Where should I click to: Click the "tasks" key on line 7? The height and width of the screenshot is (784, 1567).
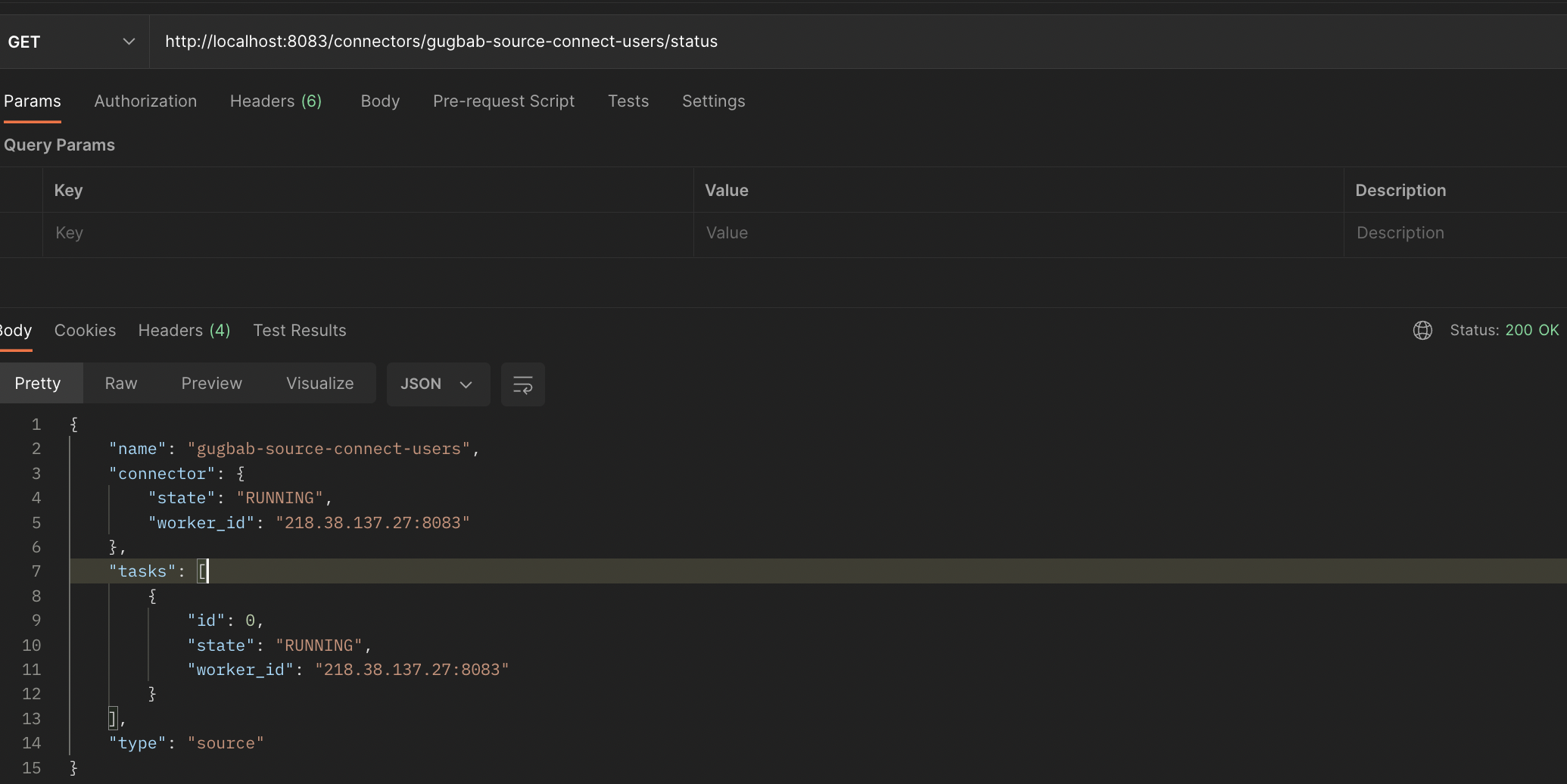[142, 571]
